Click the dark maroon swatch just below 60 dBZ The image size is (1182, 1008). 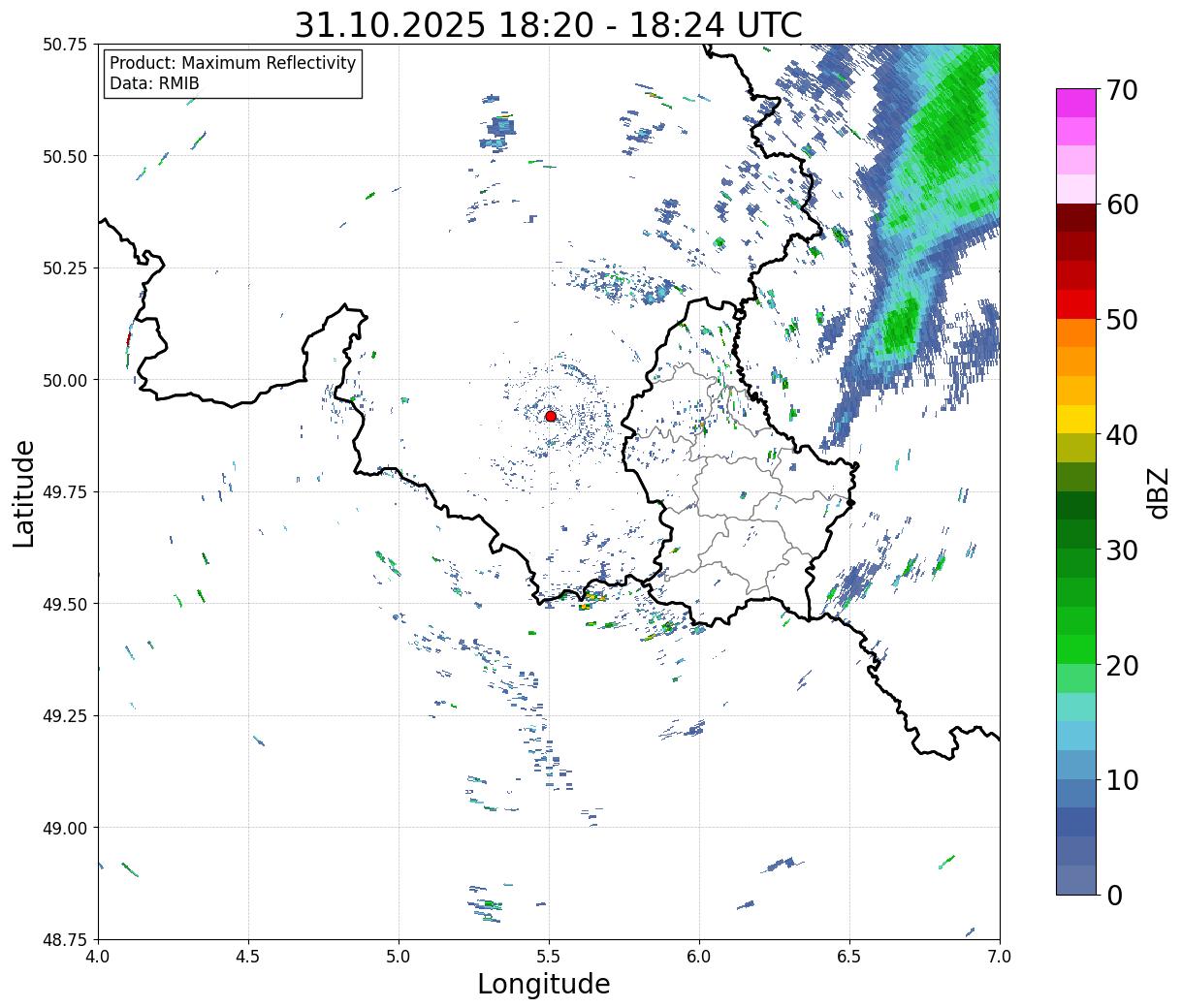(x=1076, y=218)
